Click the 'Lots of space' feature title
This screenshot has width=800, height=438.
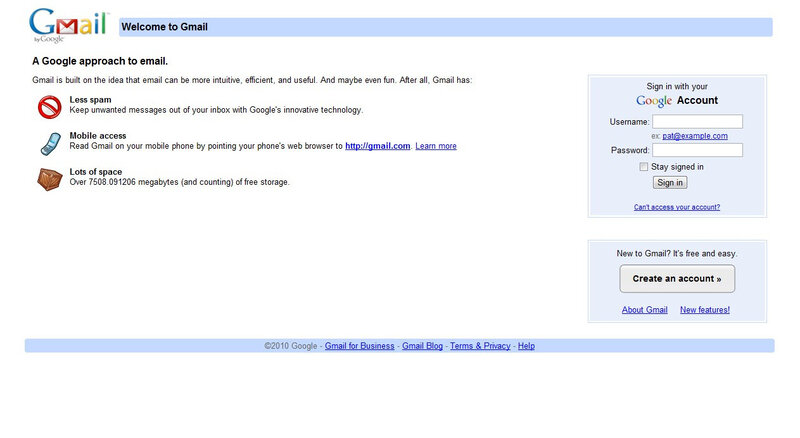click(96, 172)
